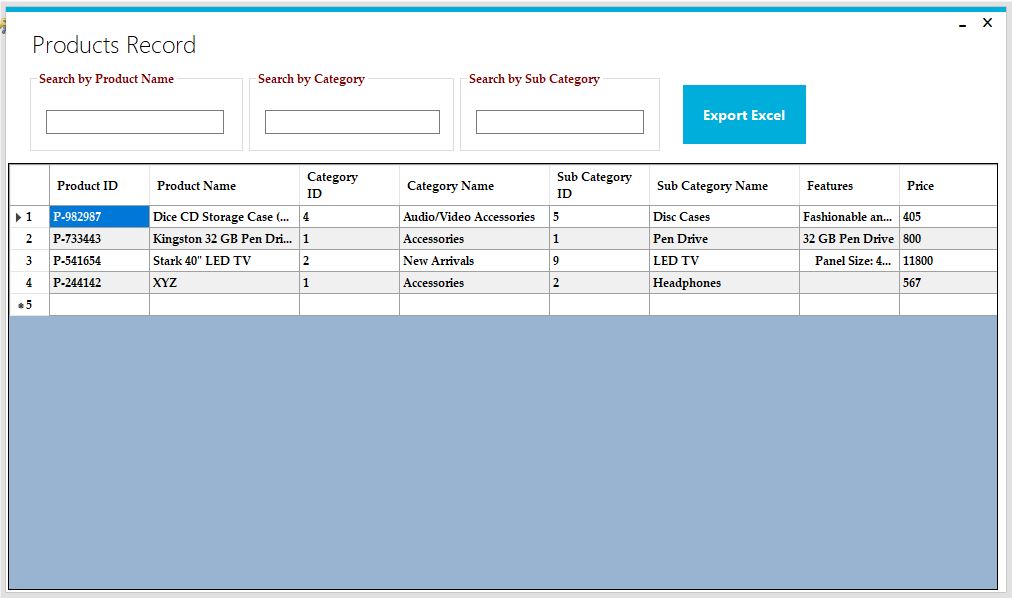1013x598 pixels.
Task: Select the Price column header
Action: click(x=945, y=185)
